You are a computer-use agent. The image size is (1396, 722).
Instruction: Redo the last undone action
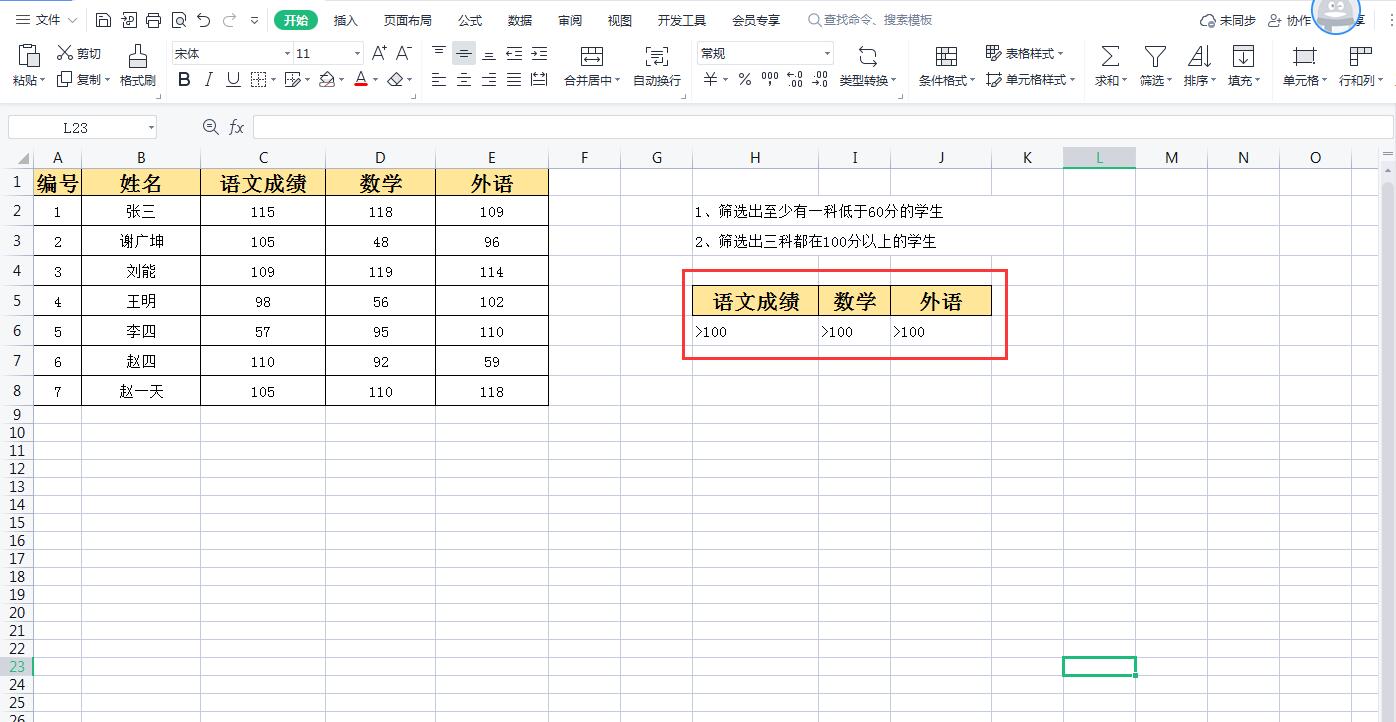[x=229, y=20]
